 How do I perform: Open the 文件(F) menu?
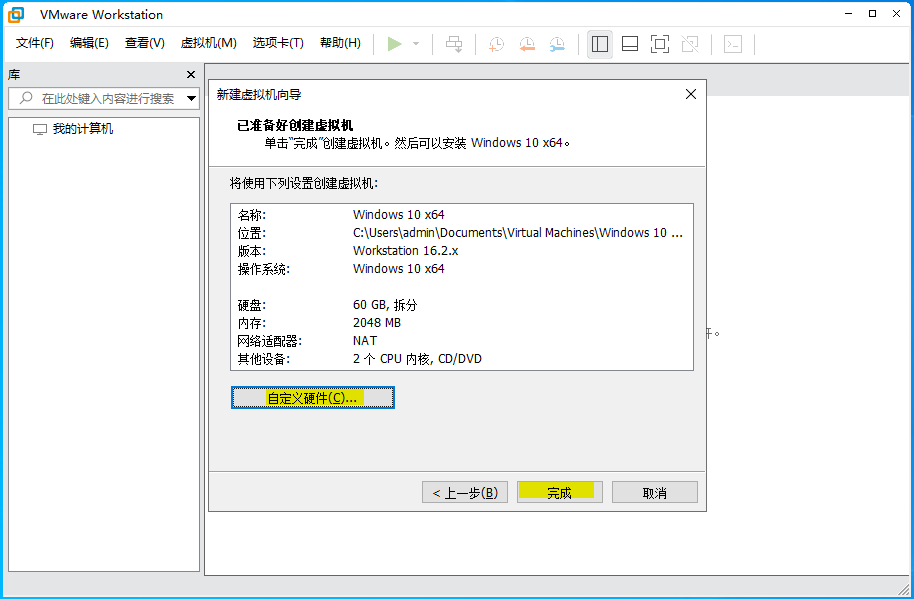pyautogui.click(x=34, y=43)
